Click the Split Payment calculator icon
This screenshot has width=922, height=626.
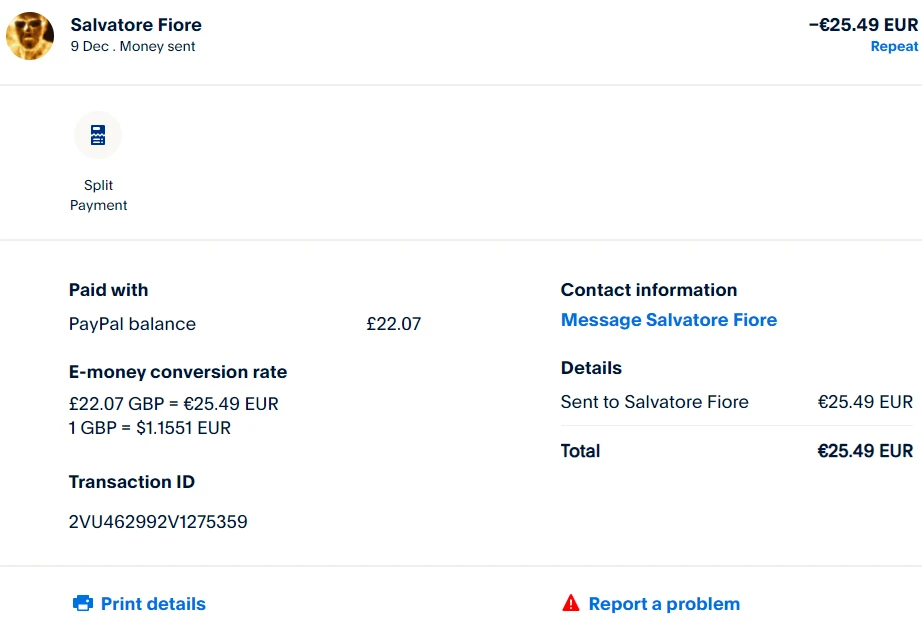pos(98,135)
